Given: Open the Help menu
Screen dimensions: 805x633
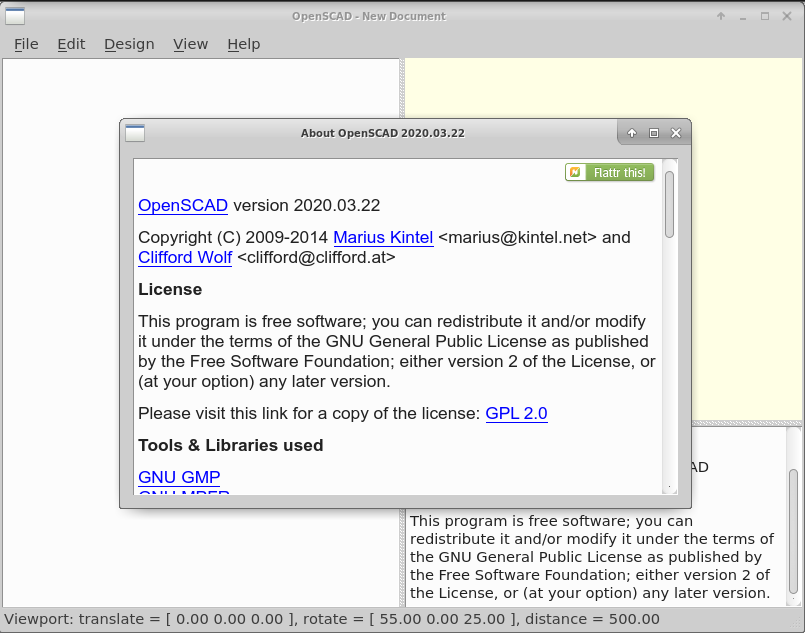Looking at the screenshot, I should (x=244, y=44).
